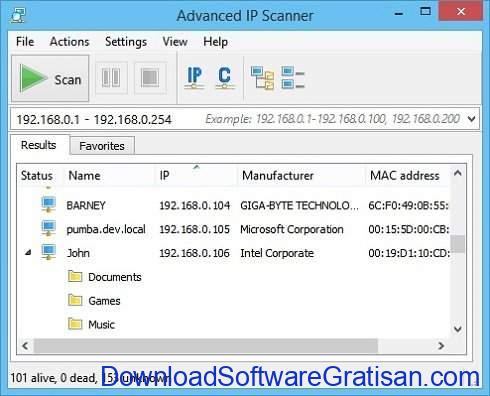Viewport: 490px width, 396px height.
Task: Select the Games shared folder icon
Action: click(x=75, y=300)
